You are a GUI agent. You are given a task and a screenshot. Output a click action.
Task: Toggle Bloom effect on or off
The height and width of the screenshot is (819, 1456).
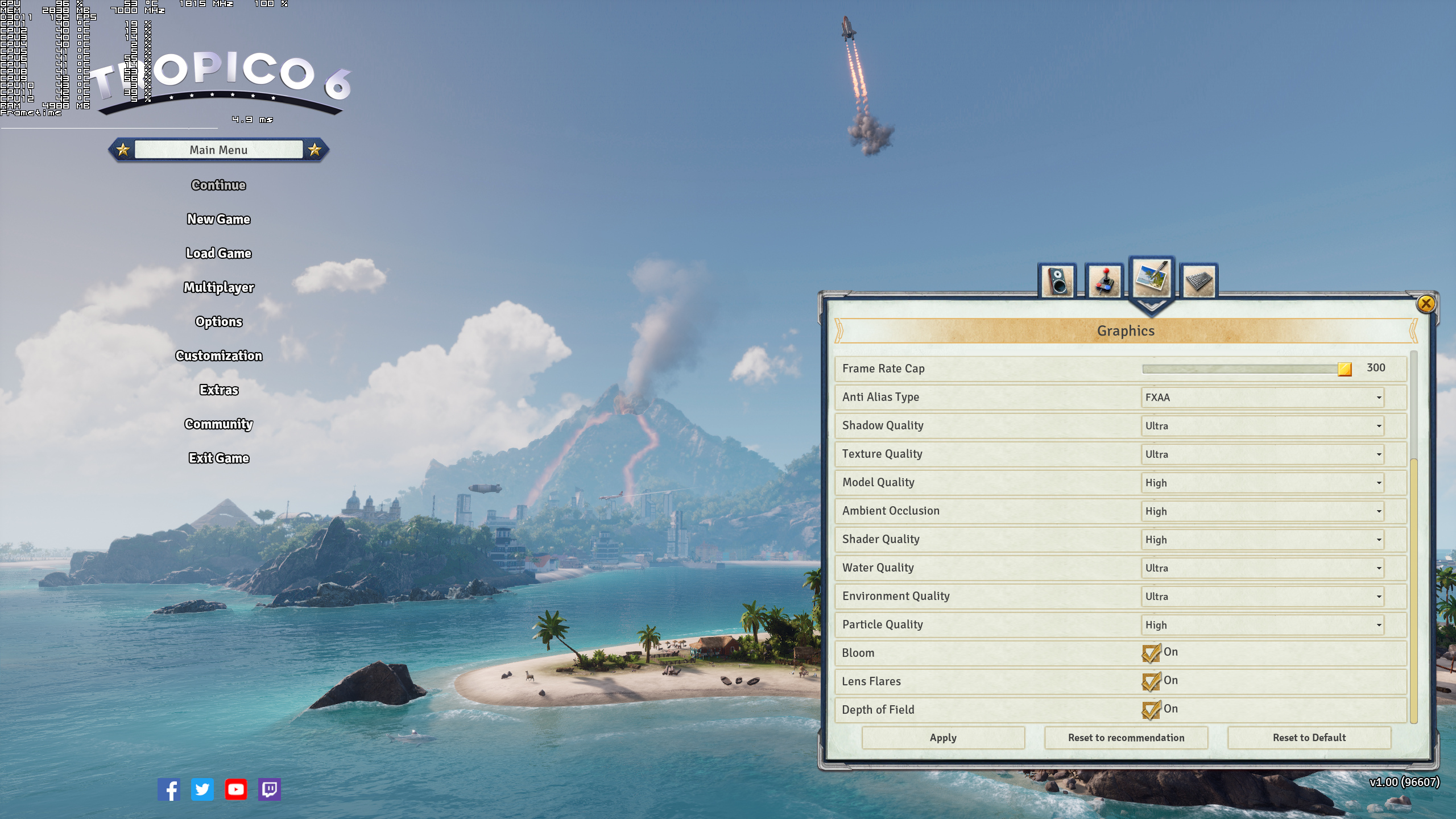(1151, 652)
